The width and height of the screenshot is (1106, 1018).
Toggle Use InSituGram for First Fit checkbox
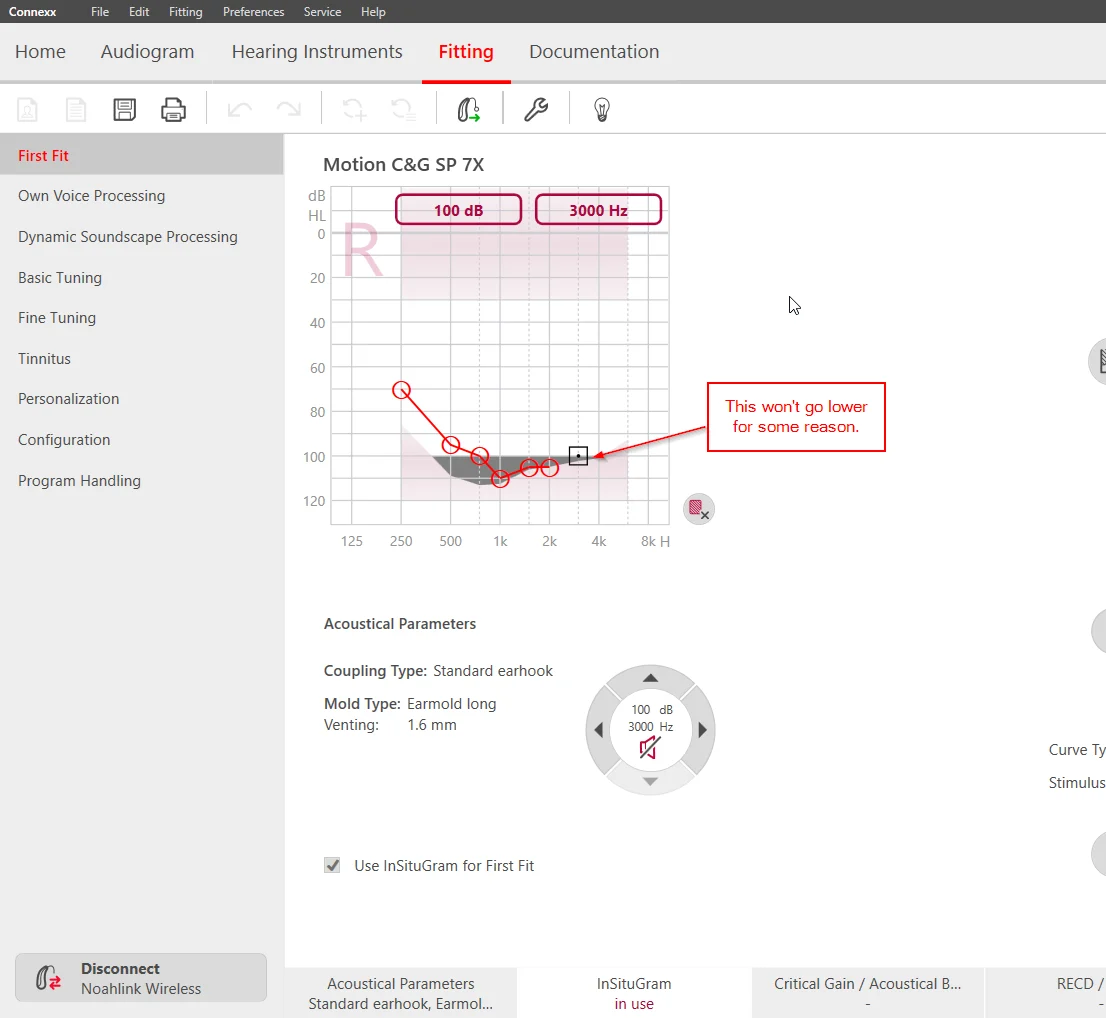332,865
